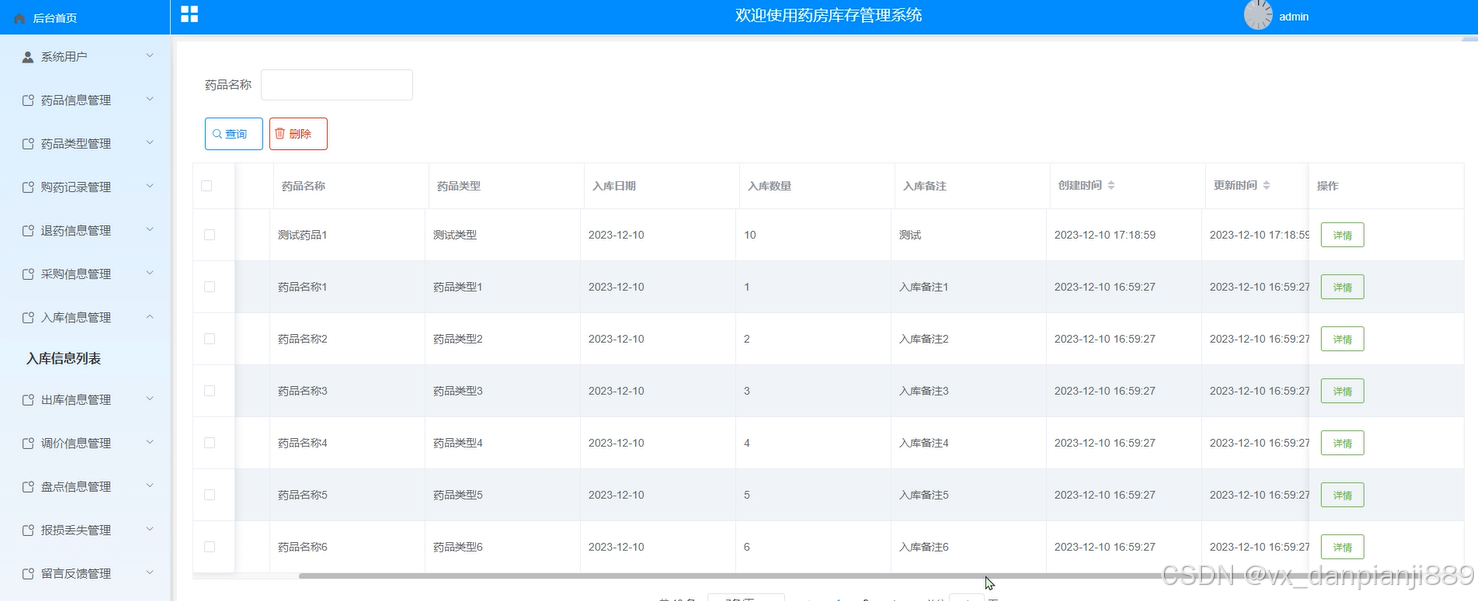Expand 采购信息管理 menu chevron
This screenshot has width=1478, height=601.
150,273
